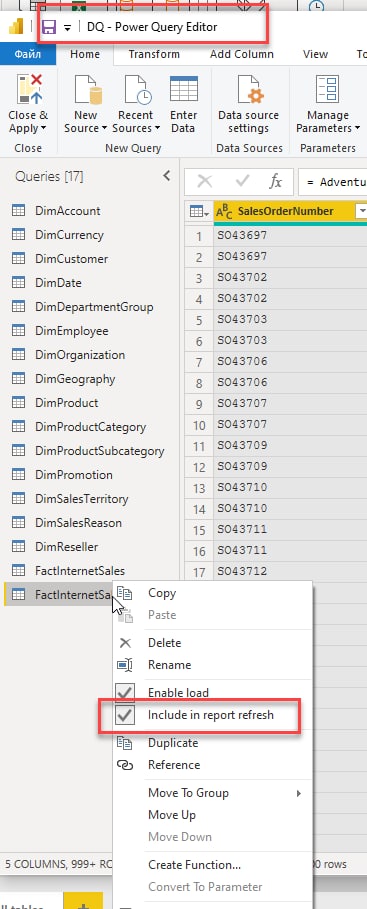Choose Duplicate from the context menu
Image resolution: width=367 pixels, height=909 pixels.
(x=212, y=743)
